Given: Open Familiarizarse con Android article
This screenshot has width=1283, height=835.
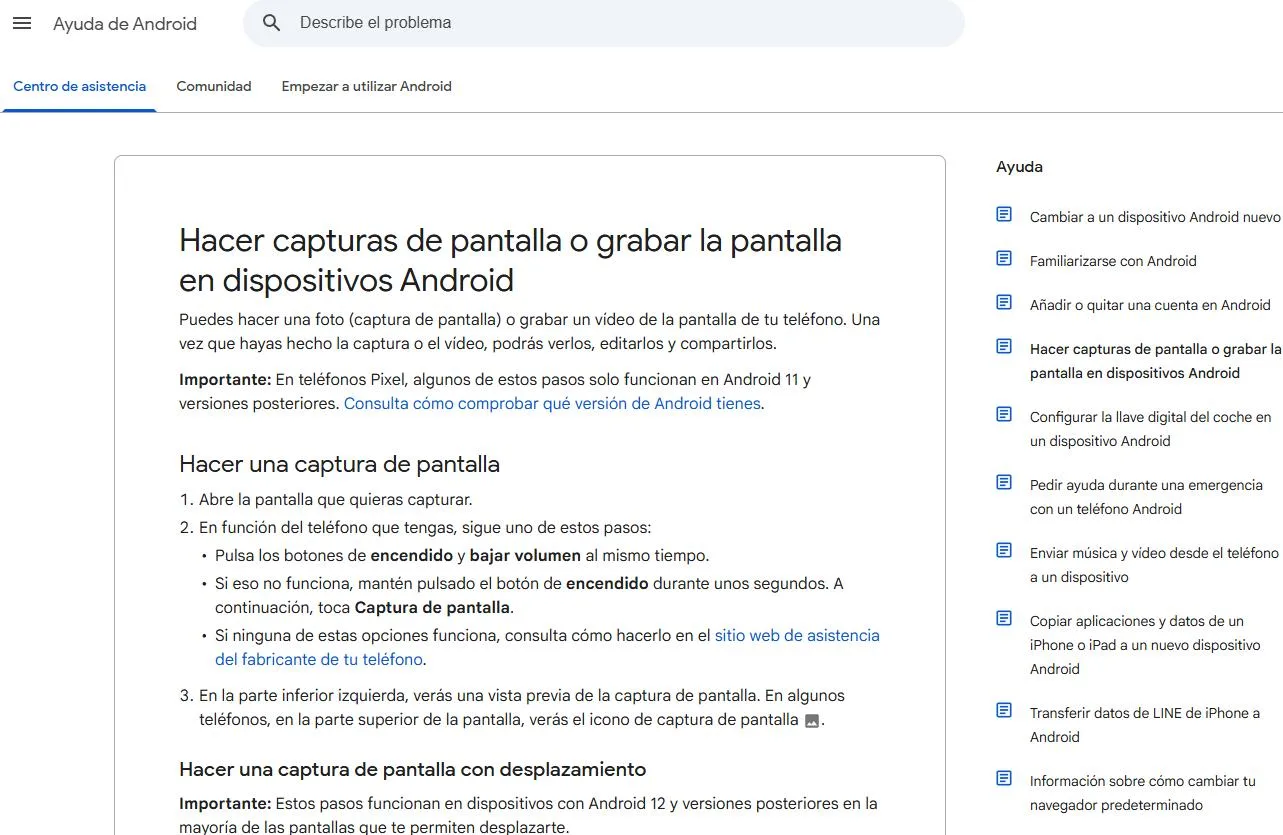Looking at the screenshot, I should point(1113,261).
